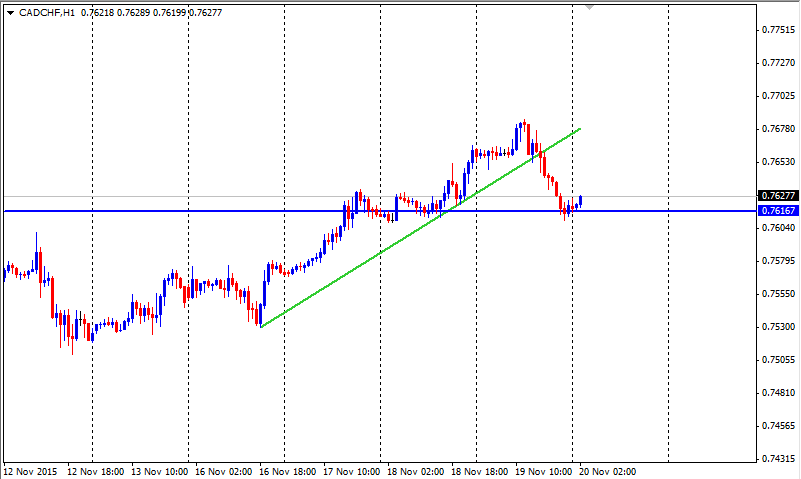The image size is (801, 479).
Task: Click the 16 Nov 02:00 time axis label
Action: coord(224,471)
